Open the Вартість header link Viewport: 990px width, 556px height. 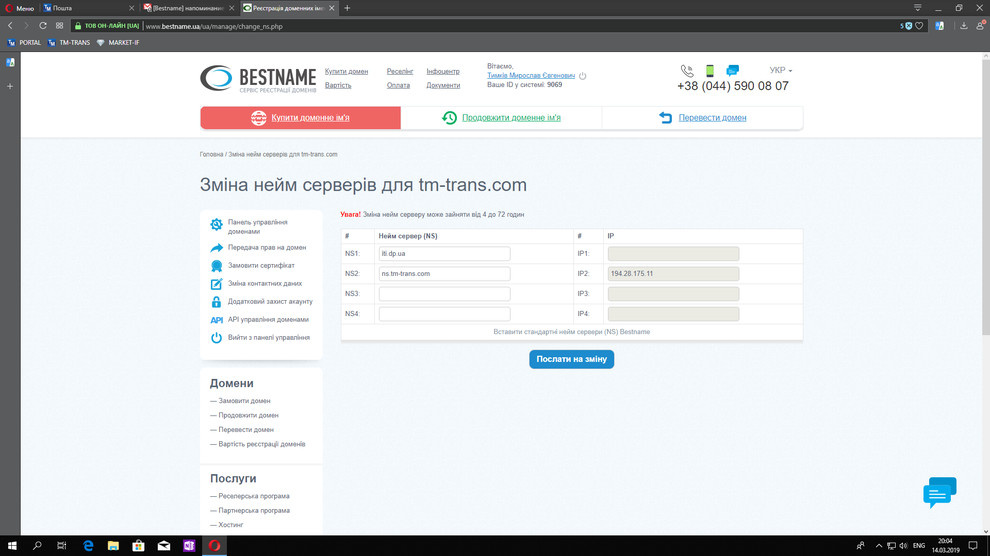tap(338, 85)
